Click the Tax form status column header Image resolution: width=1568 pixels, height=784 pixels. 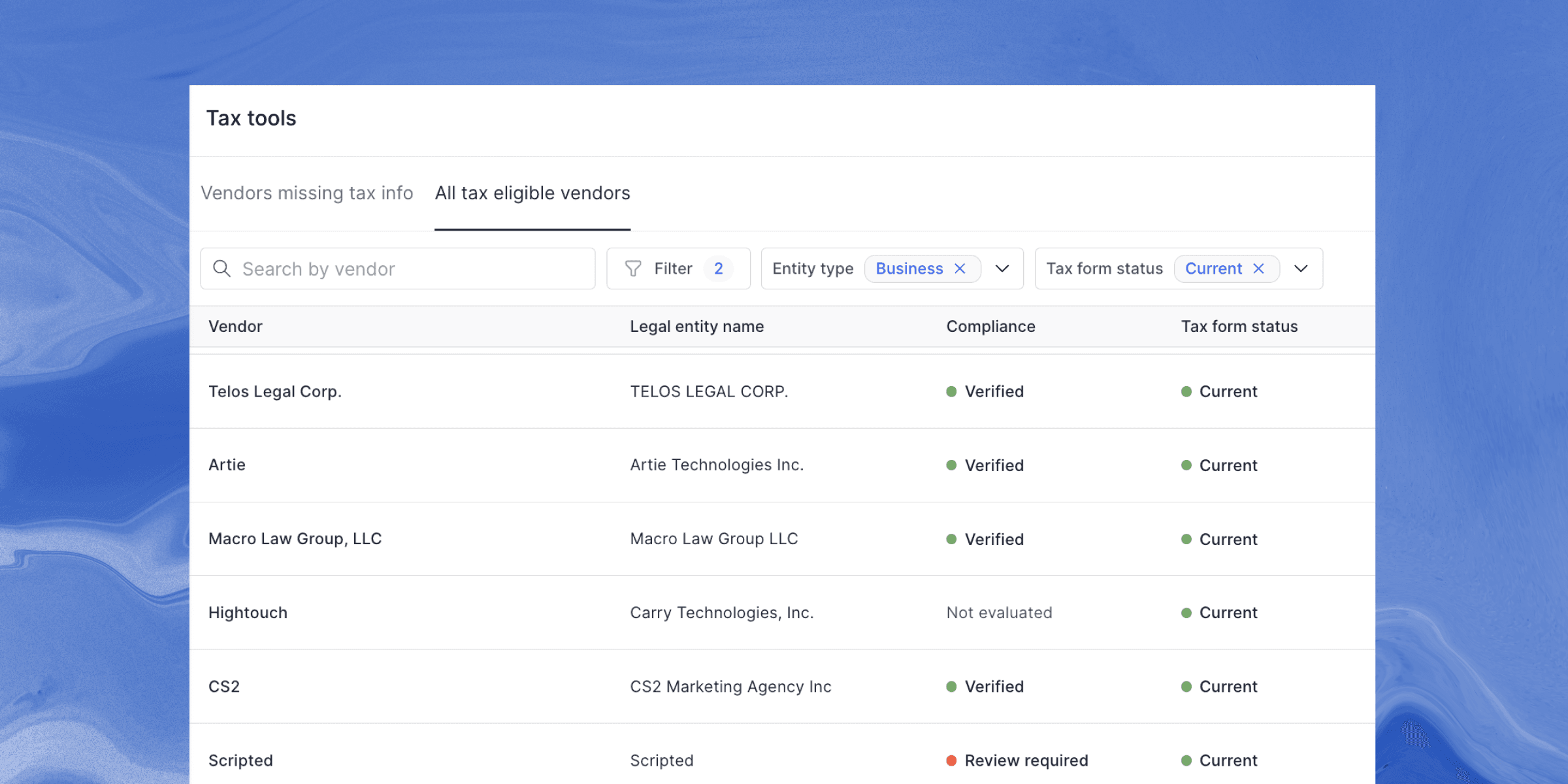coord(1239,327)
